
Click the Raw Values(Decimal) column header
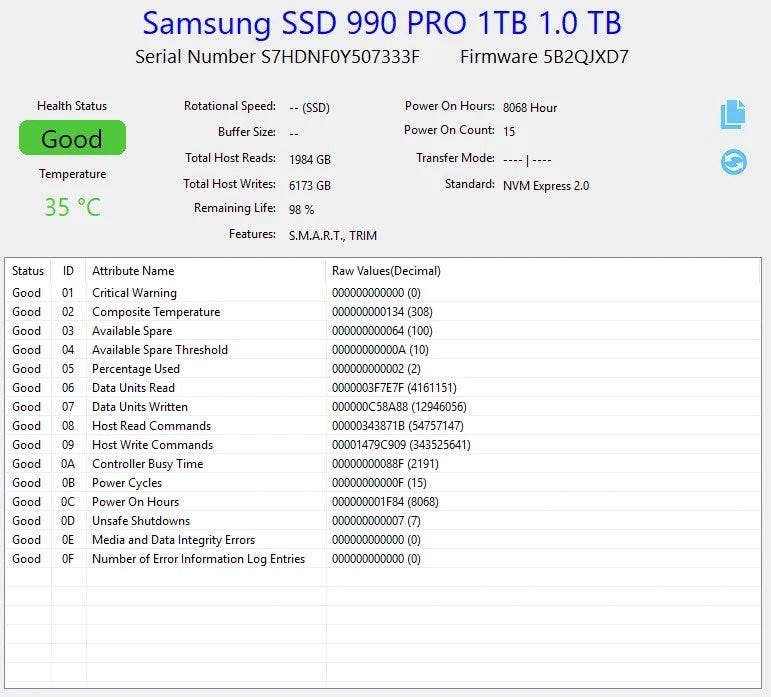pyautogui.click(x=386, y=271)
